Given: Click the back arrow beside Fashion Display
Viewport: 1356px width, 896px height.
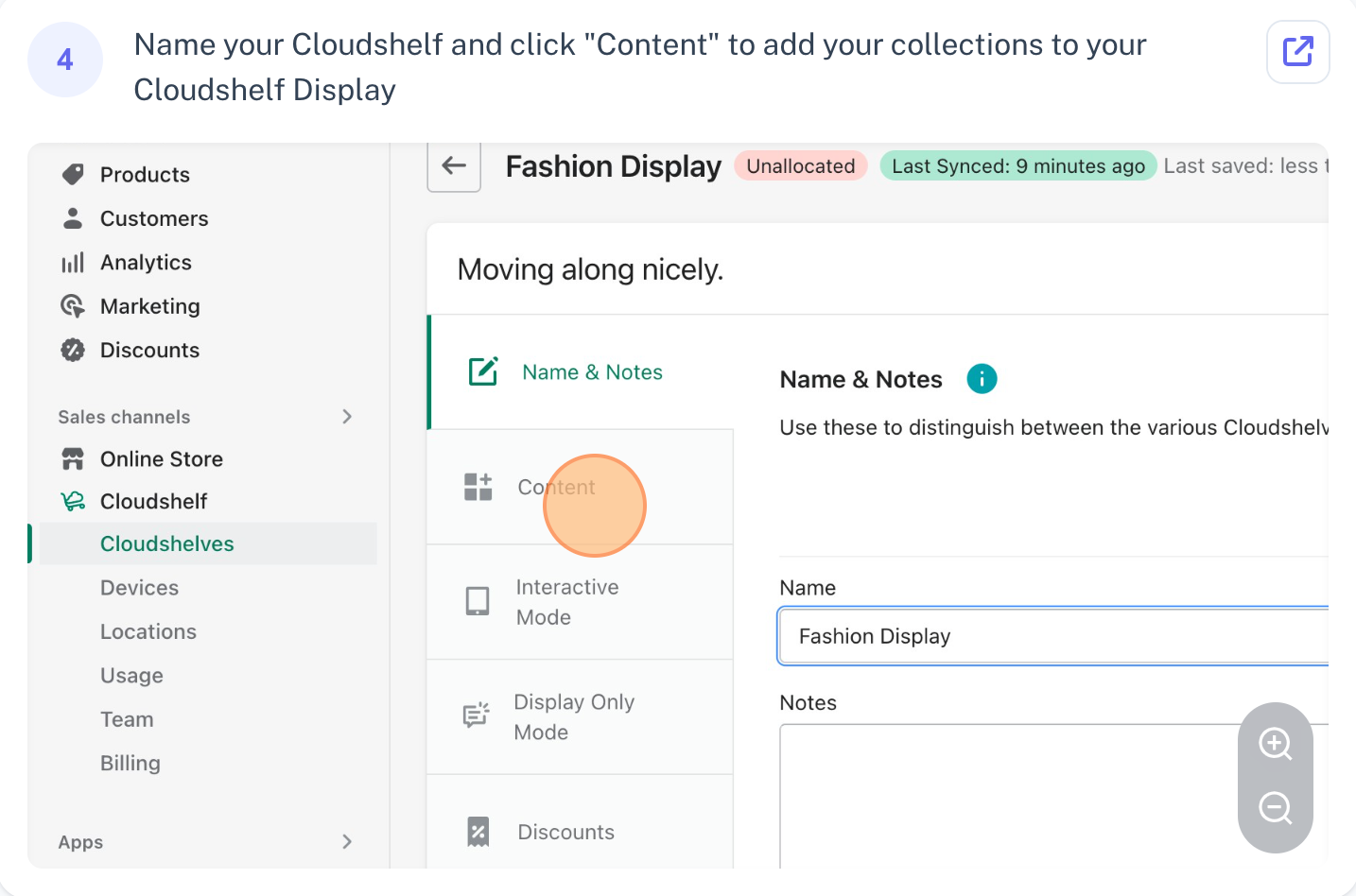Looking at the screenshot, I should tap(454, 166).
